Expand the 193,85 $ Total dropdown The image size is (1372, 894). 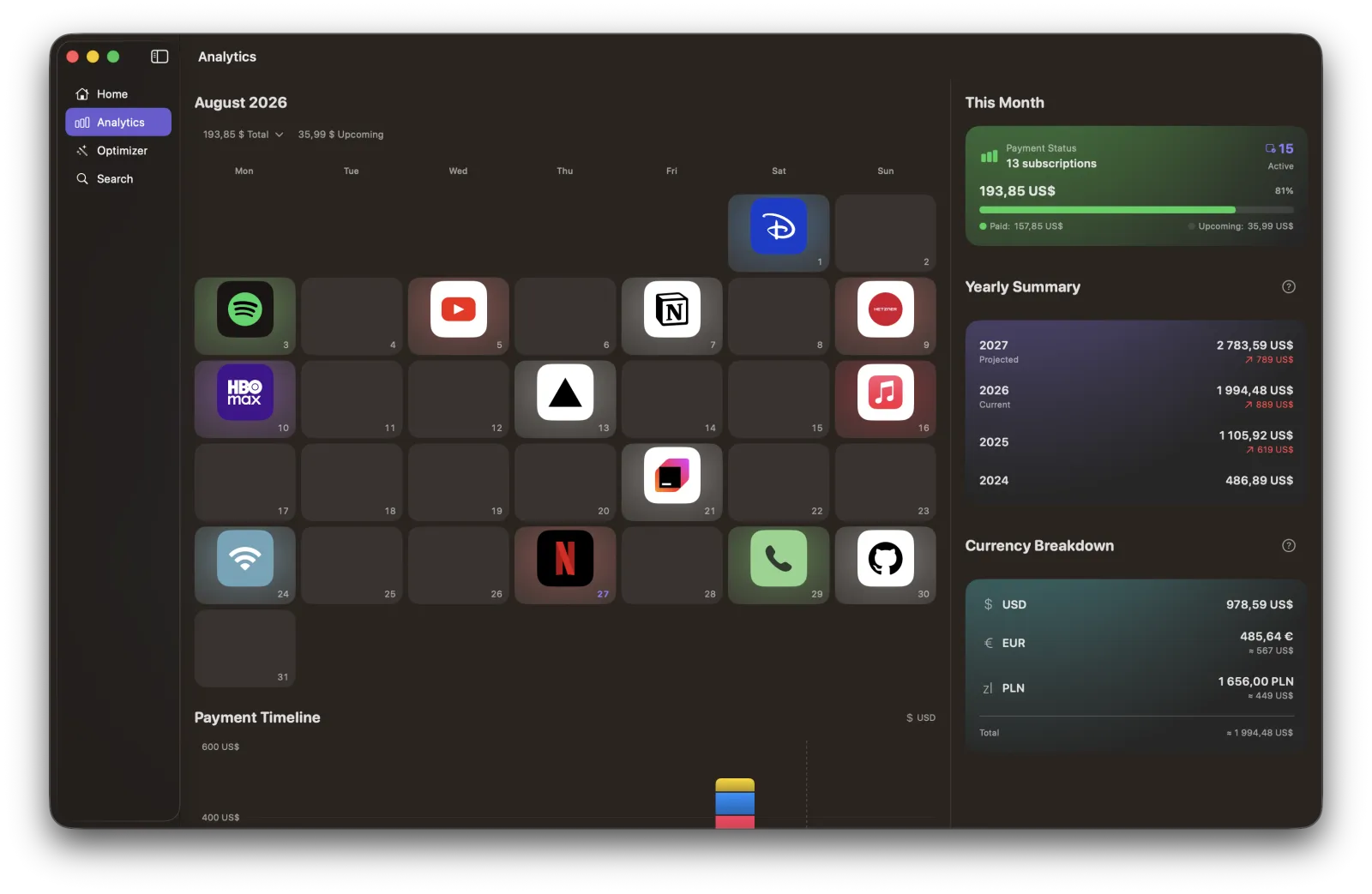pos(243,135)
